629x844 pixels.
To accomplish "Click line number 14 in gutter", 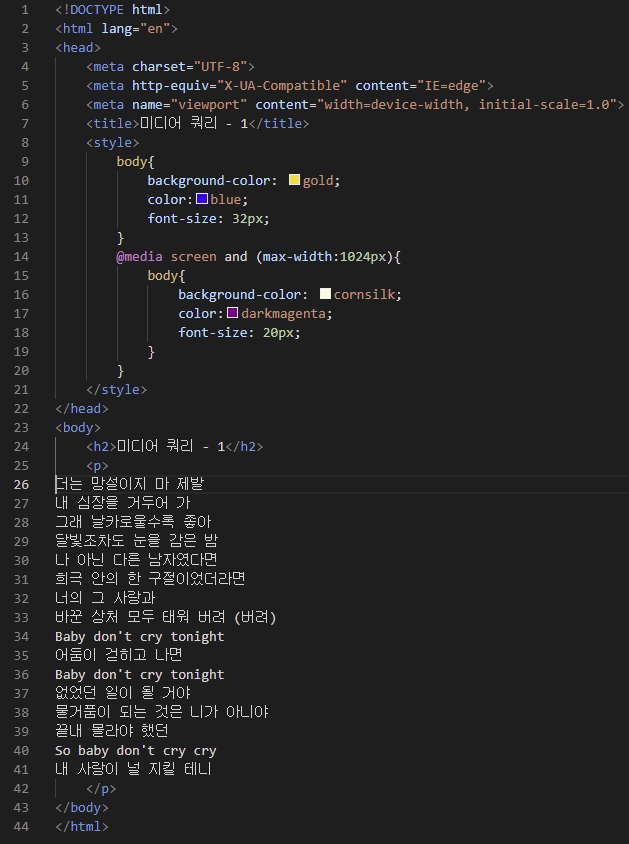I will point(21,257).
